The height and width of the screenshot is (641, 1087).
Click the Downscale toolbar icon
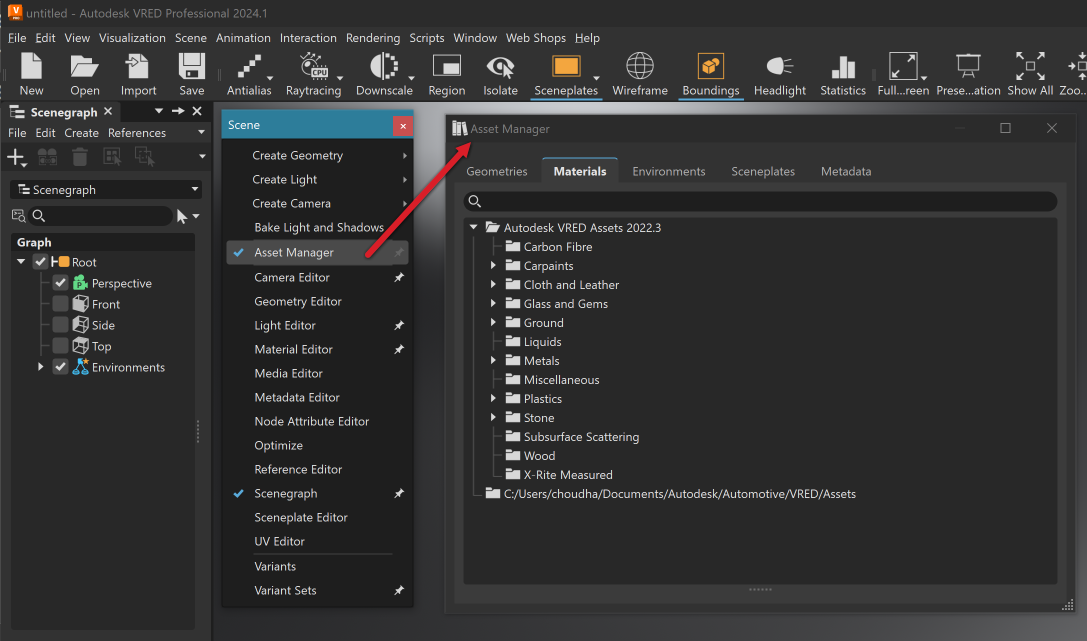[x=384, y=74]
